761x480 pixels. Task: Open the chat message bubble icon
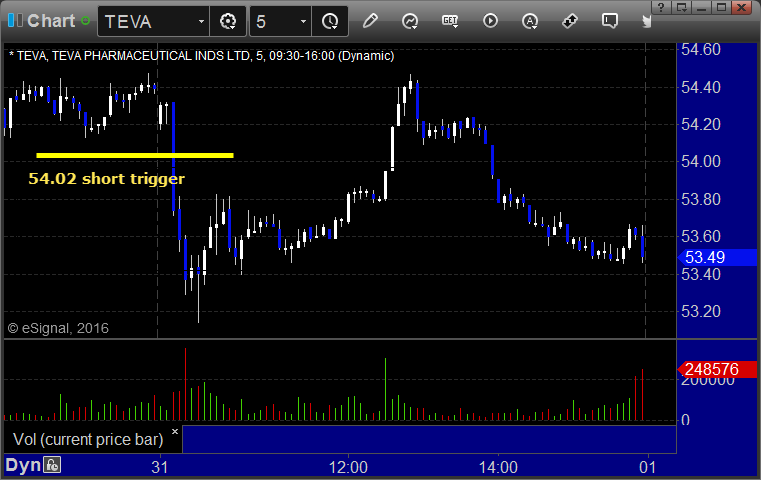pos(610,21)
